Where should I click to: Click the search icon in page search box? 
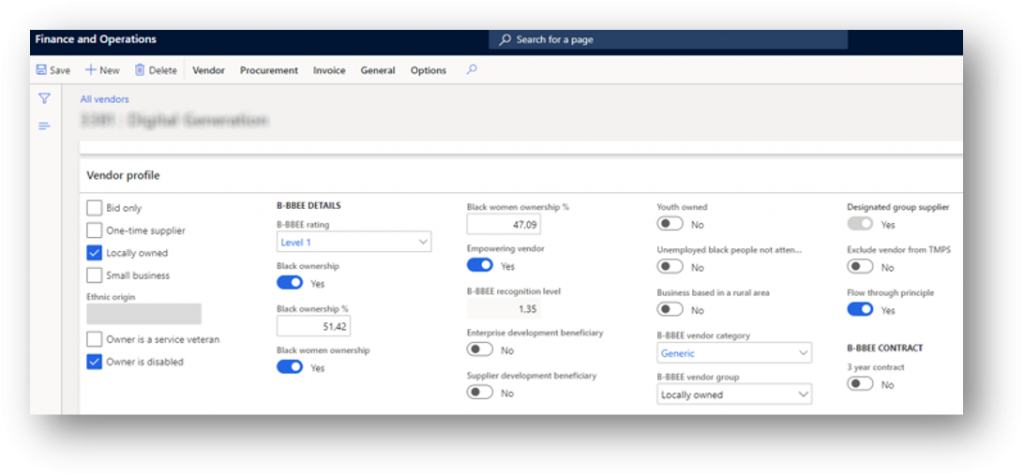click(505, 39)
